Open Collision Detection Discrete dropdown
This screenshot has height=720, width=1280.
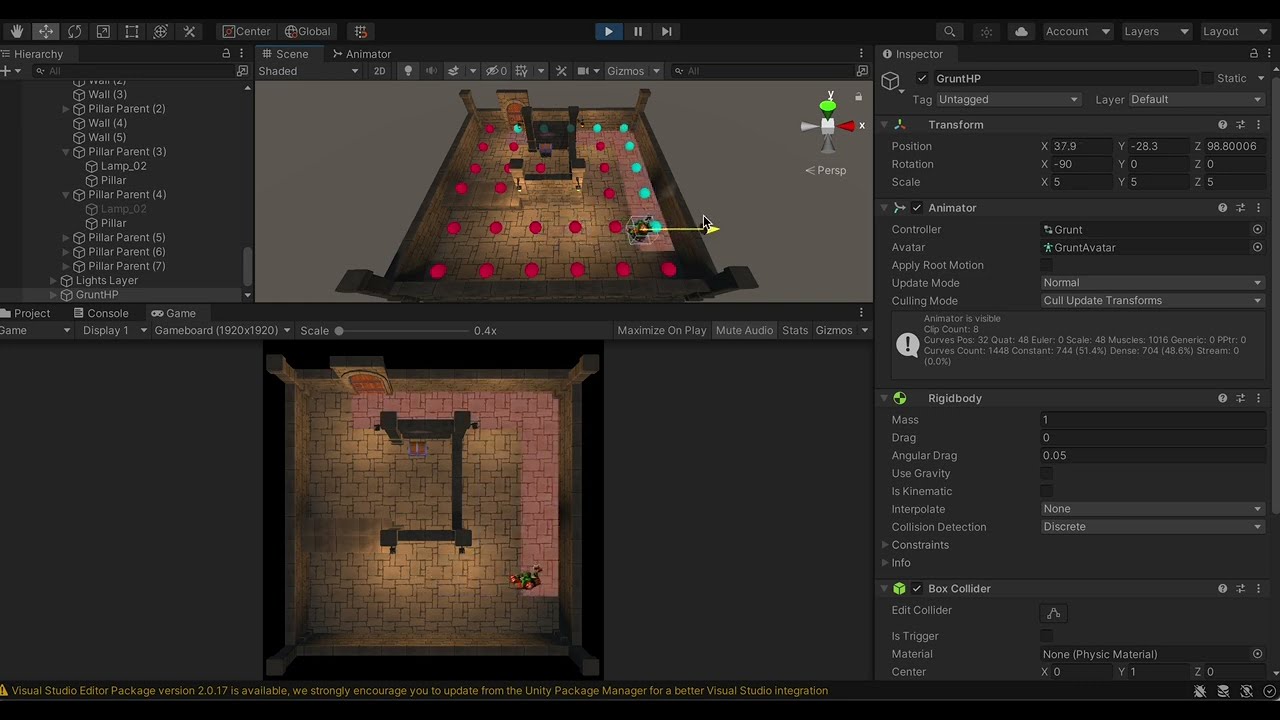1153,527
